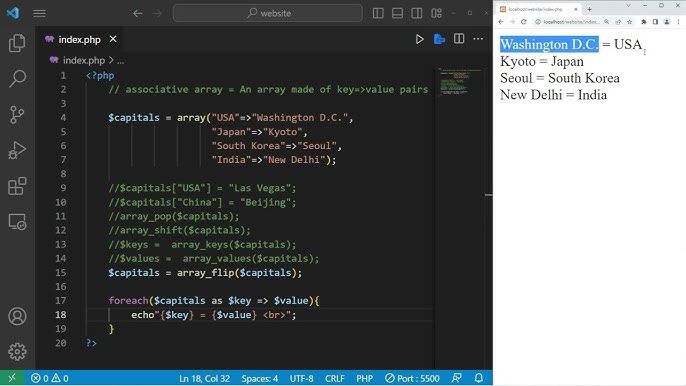Open the Manage gear menu
The width and height of the screenshot is (686, 386).
coord(17,351)
